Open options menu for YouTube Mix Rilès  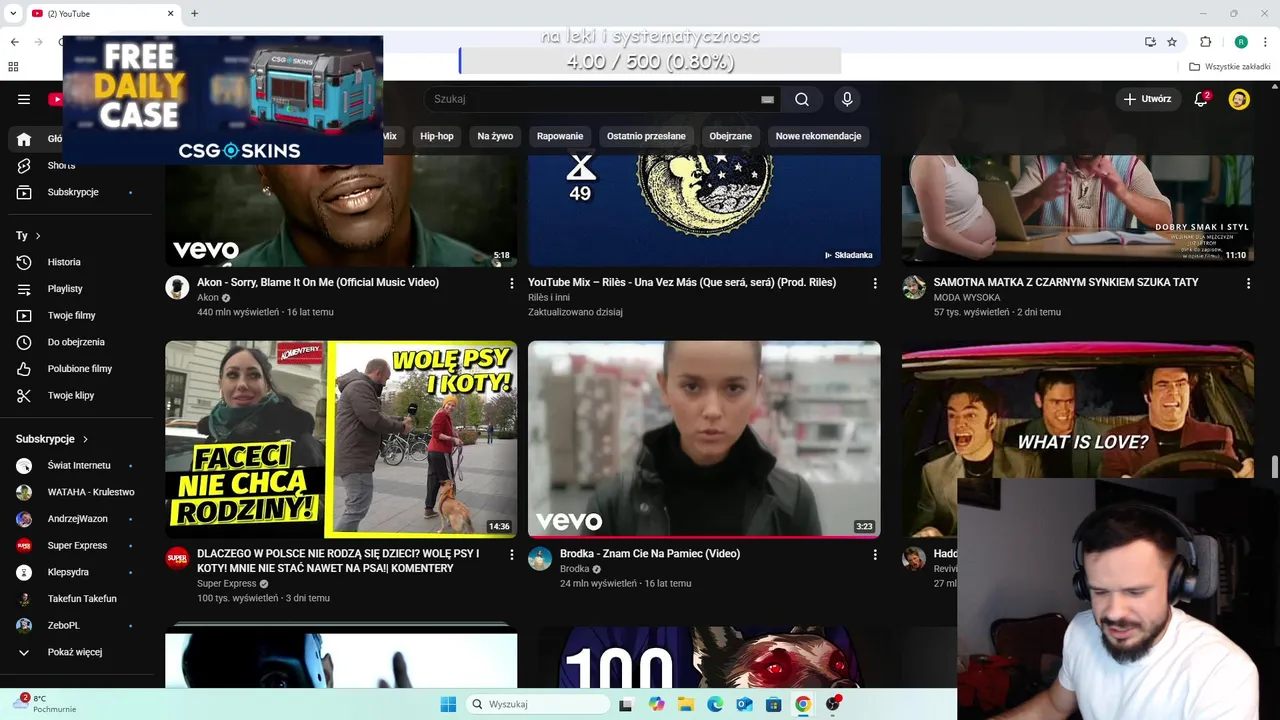[x=875, y=284]
